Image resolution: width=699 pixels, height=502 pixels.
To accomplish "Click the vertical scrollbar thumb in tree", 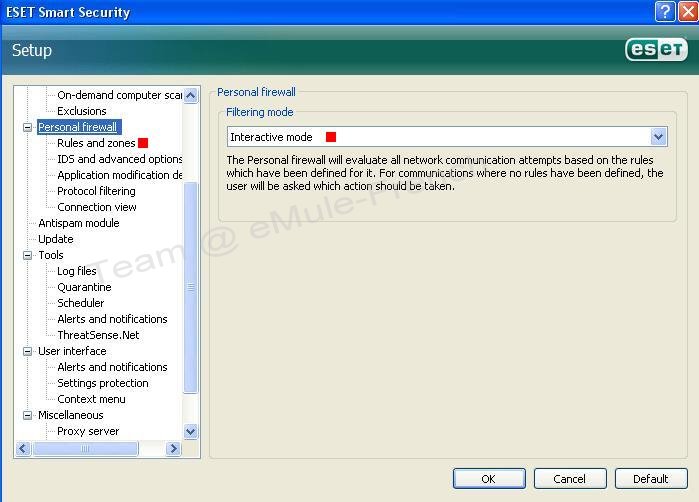I will (191, 288).
